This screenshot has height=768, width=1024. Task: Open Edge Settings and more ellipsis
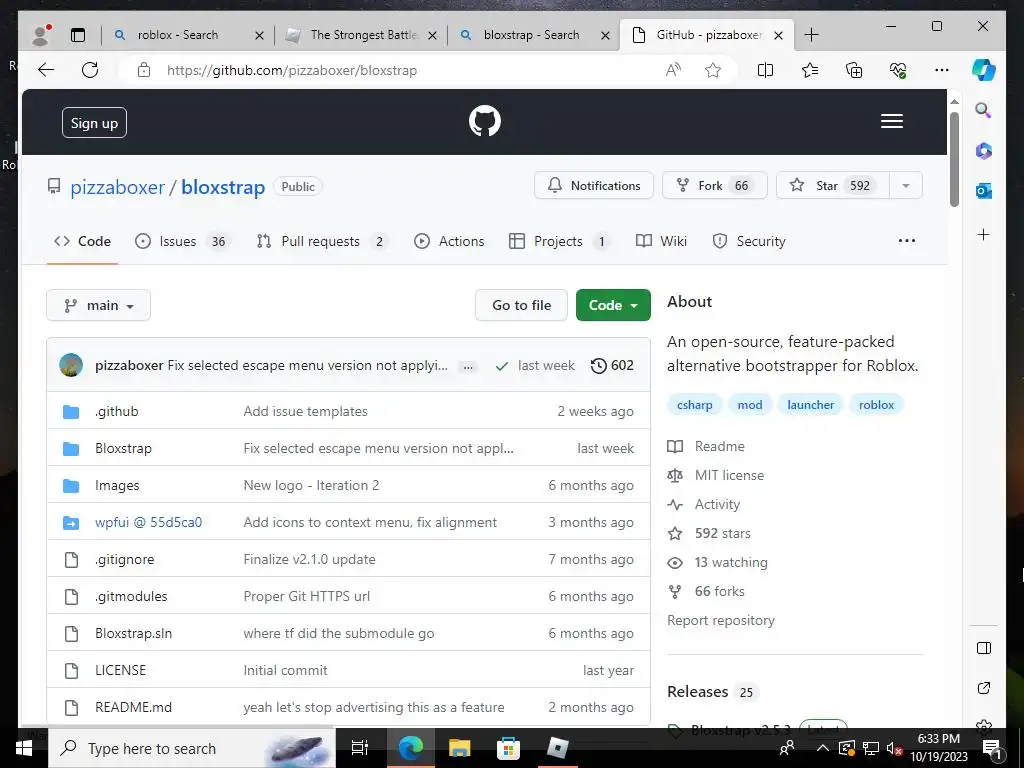click(942, 70)
